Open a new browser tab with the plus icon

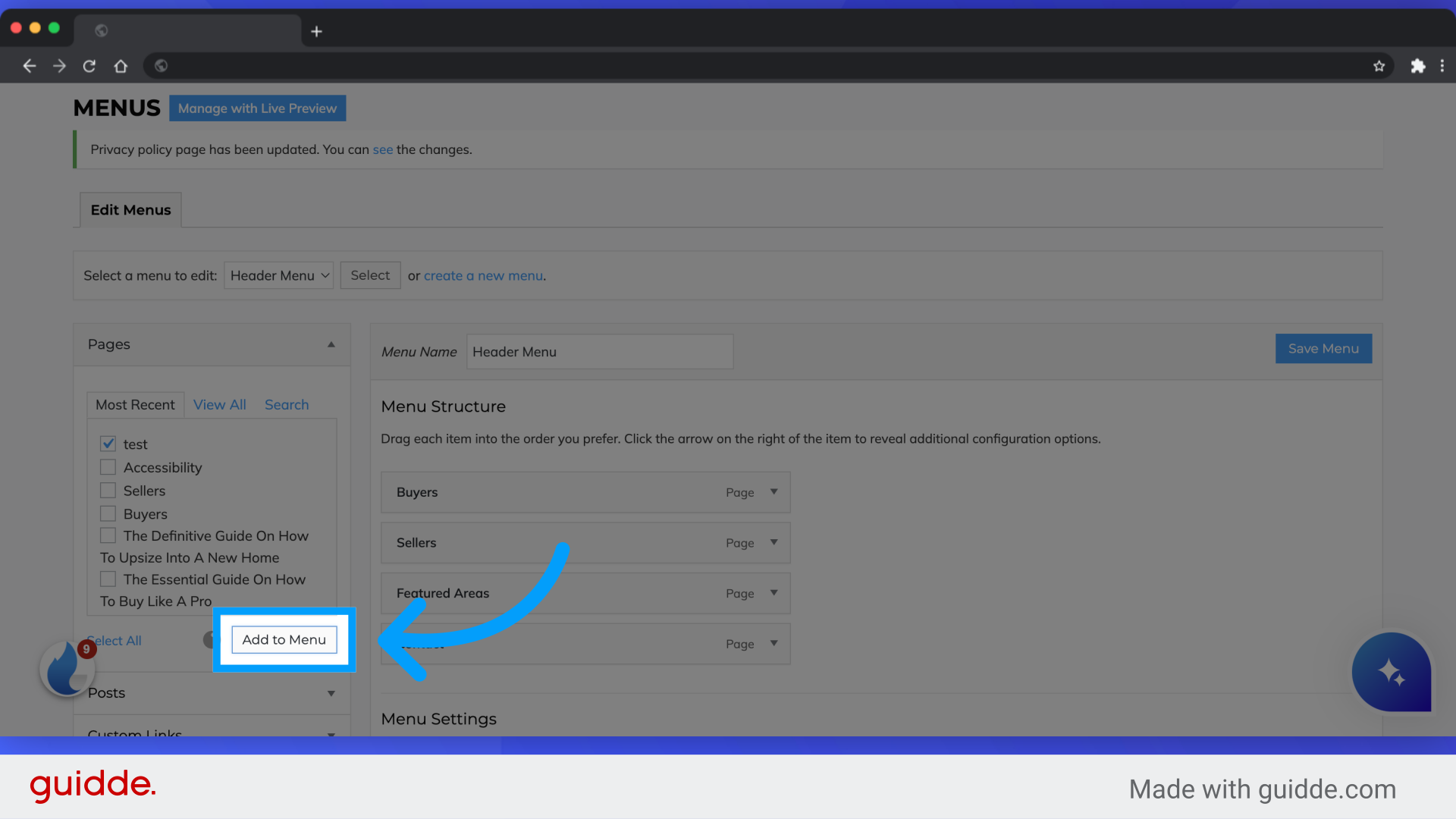pos(316,31)
